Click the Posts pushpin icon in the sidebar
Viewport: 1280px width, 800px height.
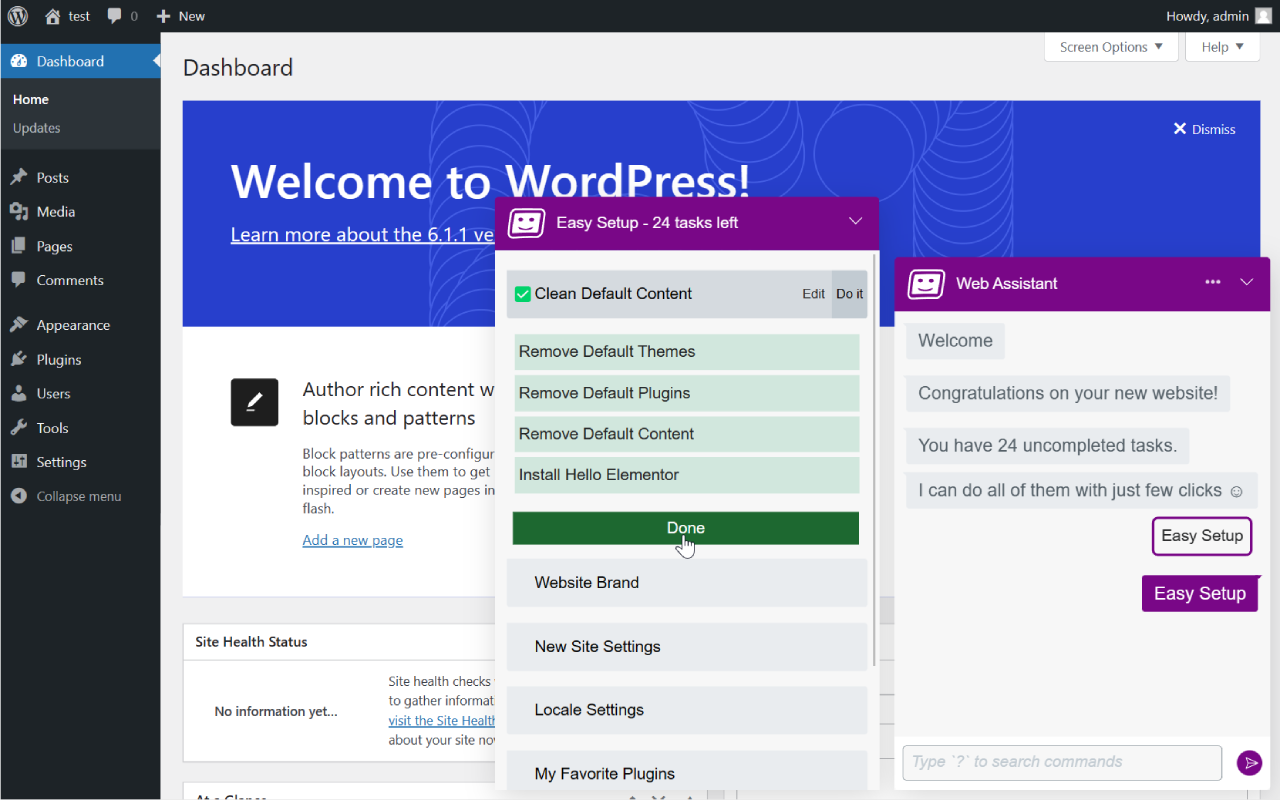(19, 178)
